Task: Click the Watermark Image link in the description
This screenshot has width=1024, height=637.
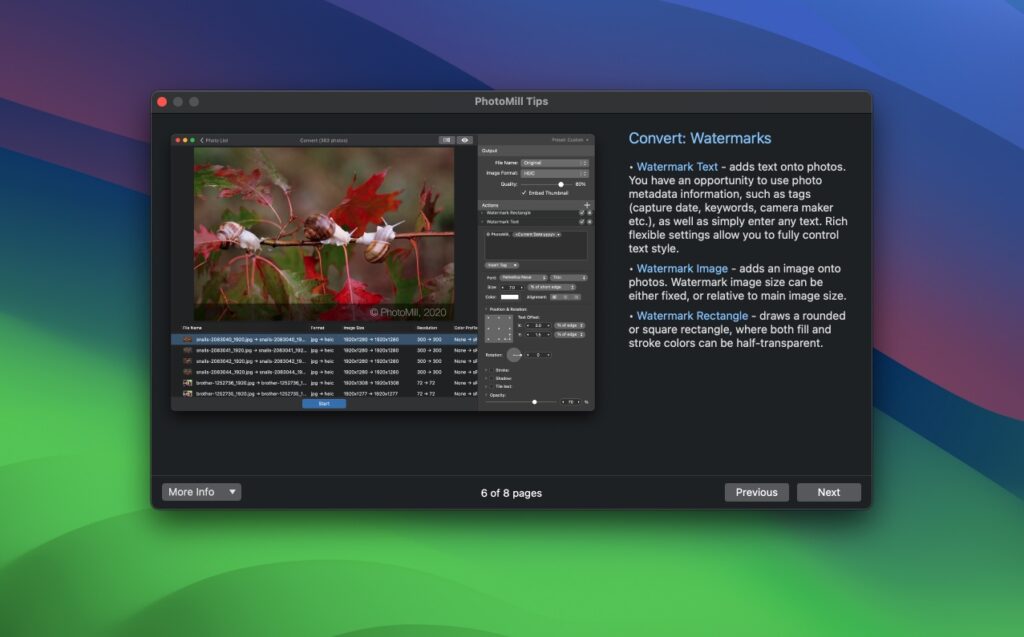Action: [683, 268]
